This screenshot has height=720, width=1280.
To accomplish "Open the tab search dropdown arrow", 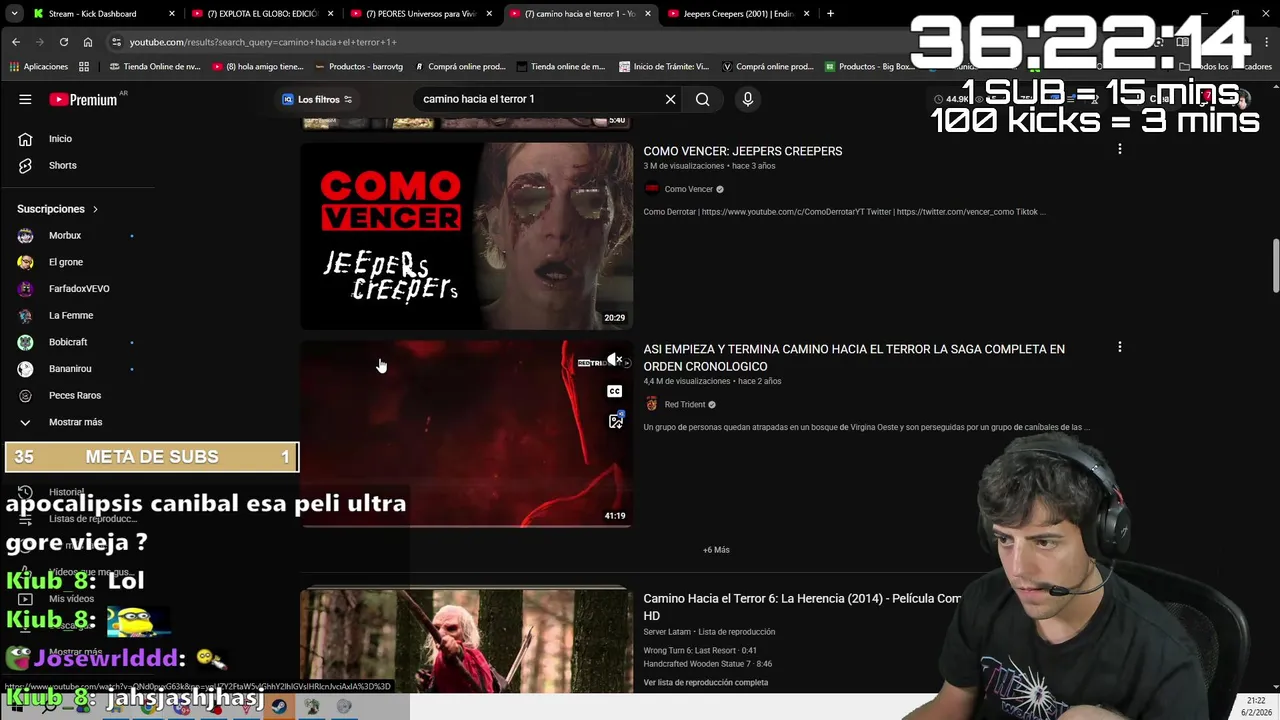I will (14, 14).
